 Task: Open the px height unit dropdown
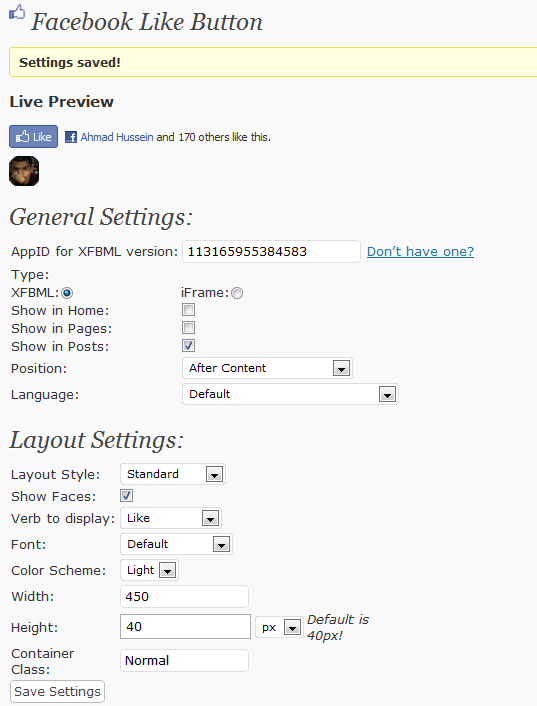pyautogui.click(x=279, y=627)
